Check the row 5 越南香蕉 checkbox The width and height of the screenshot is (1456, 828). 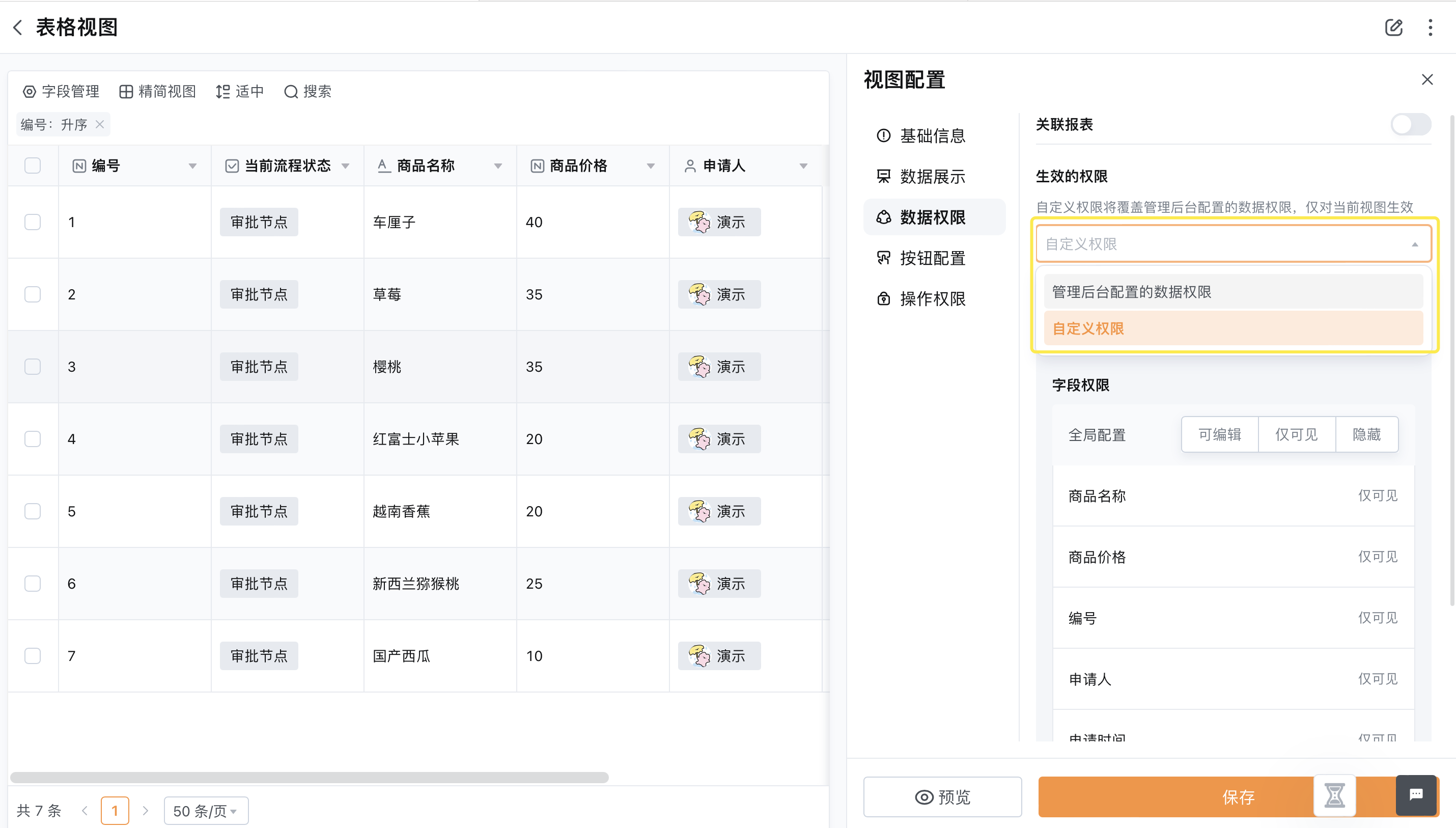pyautogui.click(x=33, y=511)
